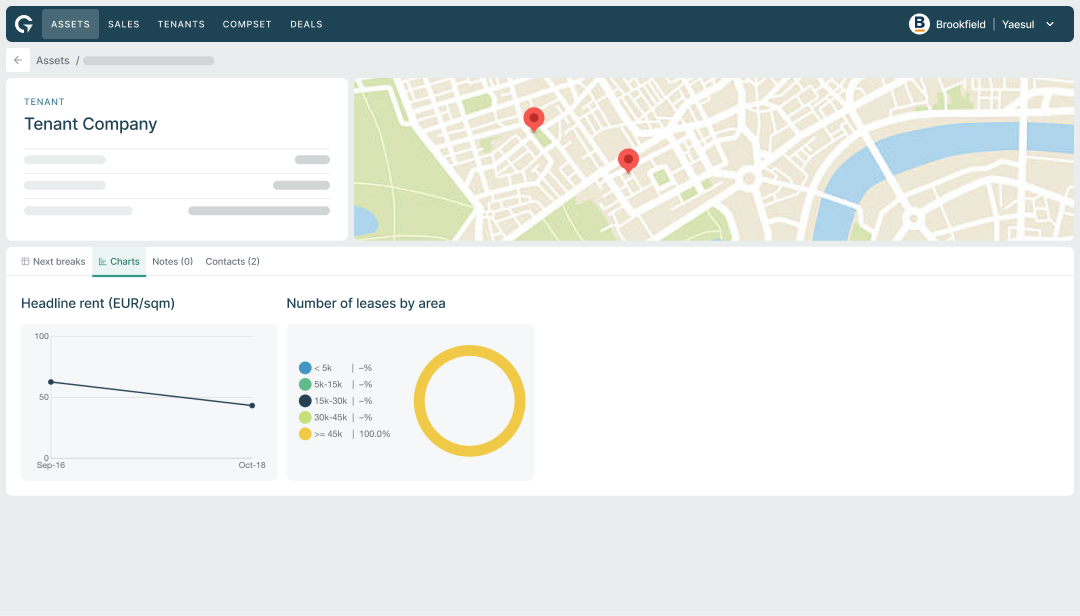Open the user account dropdown chevron

point(1050,24)
